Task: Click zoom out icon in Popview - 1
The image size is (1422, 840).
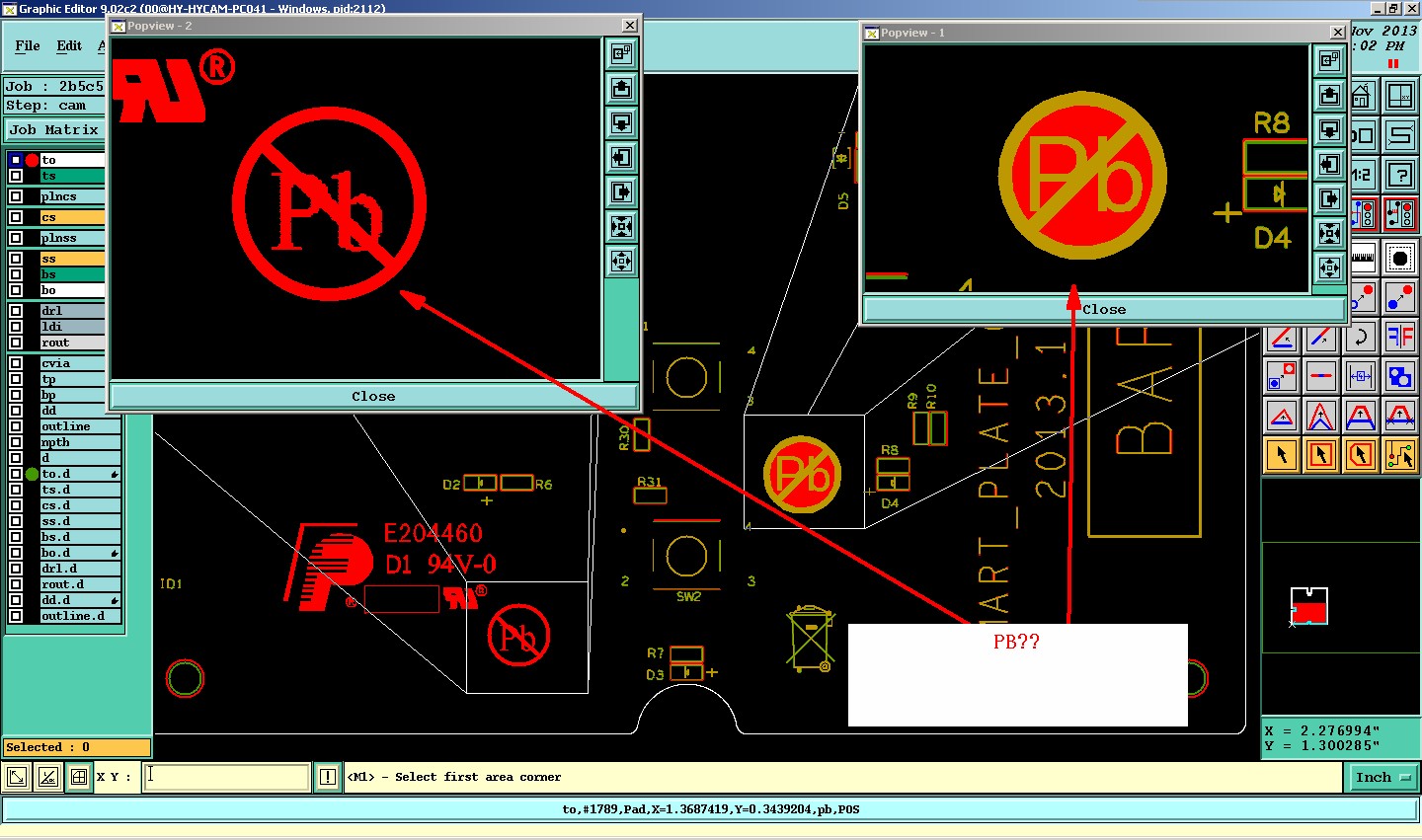Action: (1329, 267)
